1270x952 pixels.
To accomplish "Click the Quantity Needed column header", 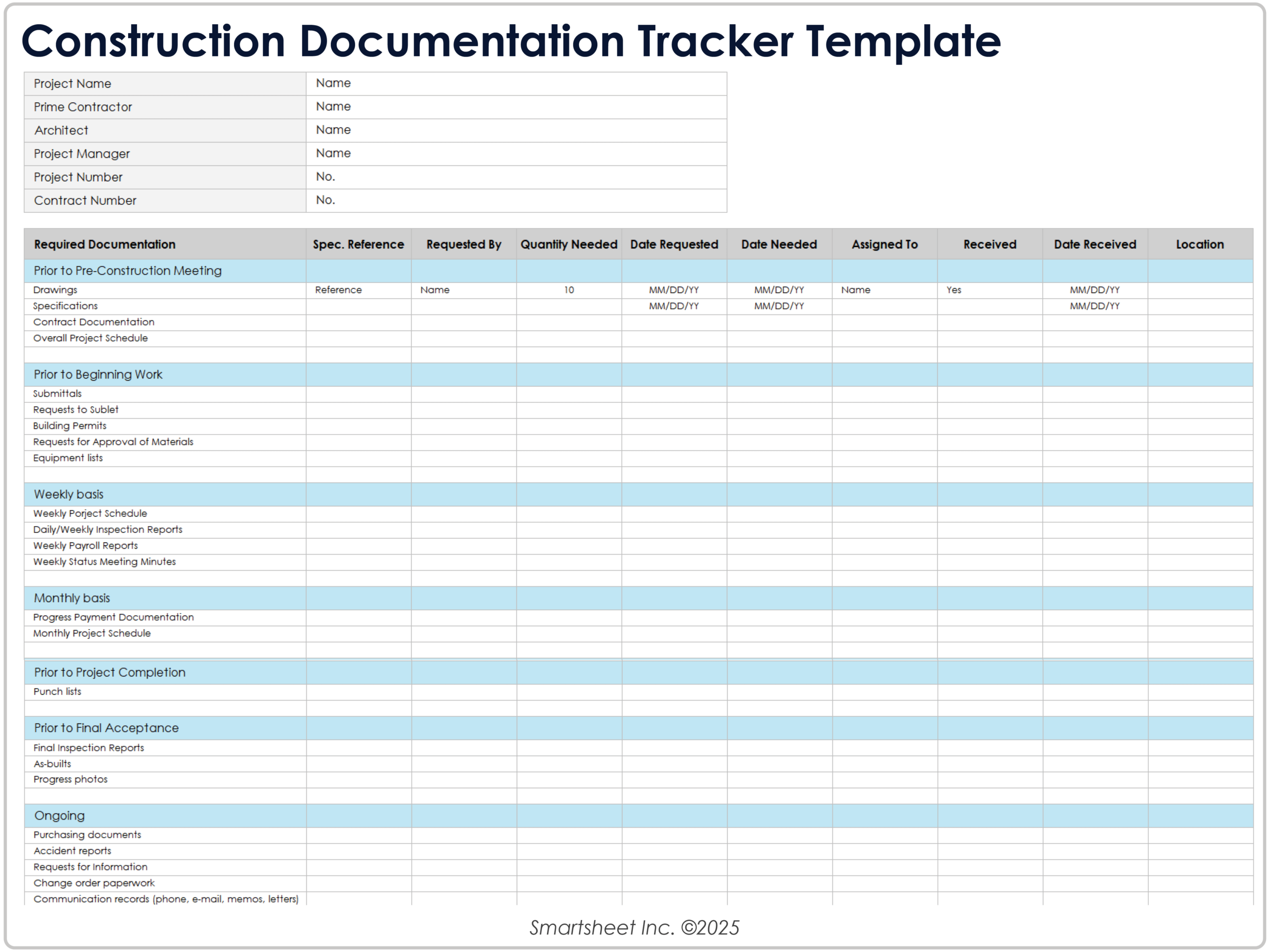I will point(569,244).
